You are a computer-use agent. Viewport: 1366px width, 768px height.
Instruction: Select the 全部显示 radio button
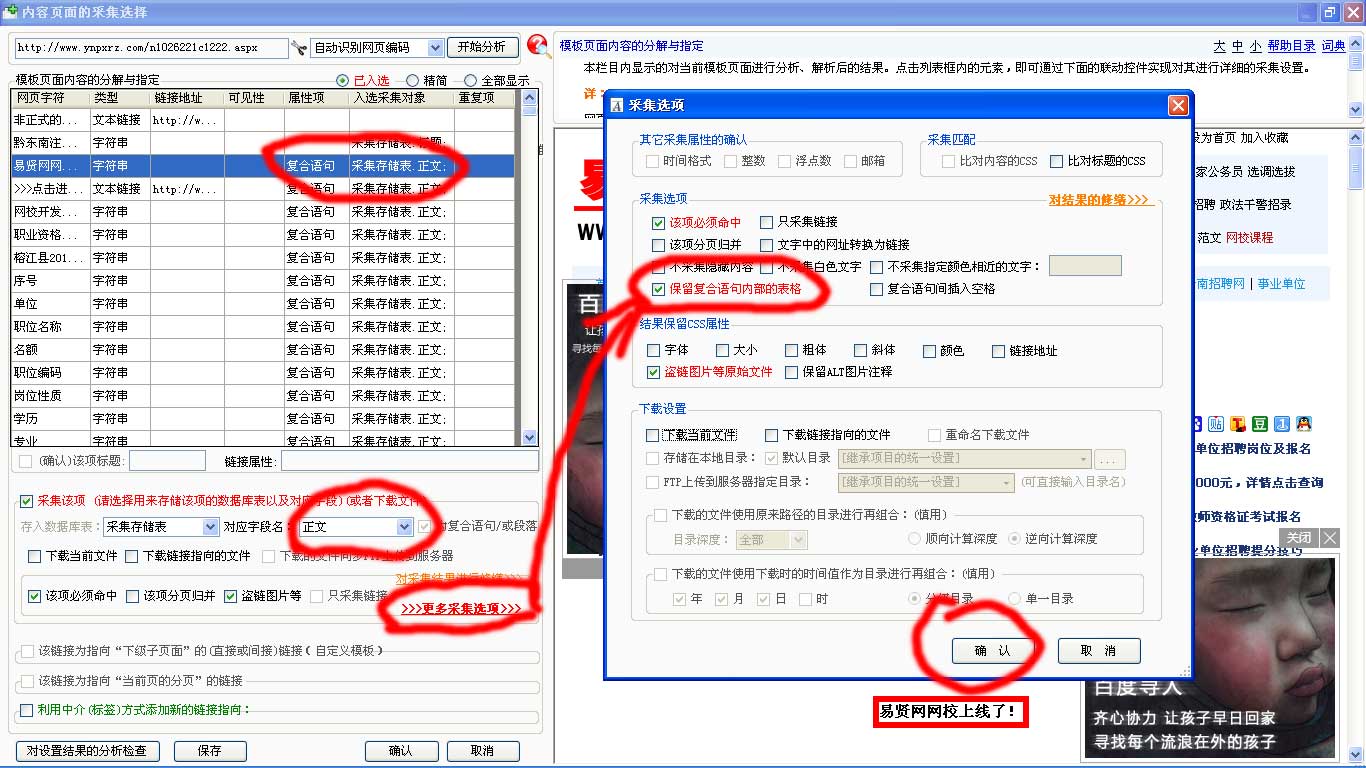pos(471,81)
